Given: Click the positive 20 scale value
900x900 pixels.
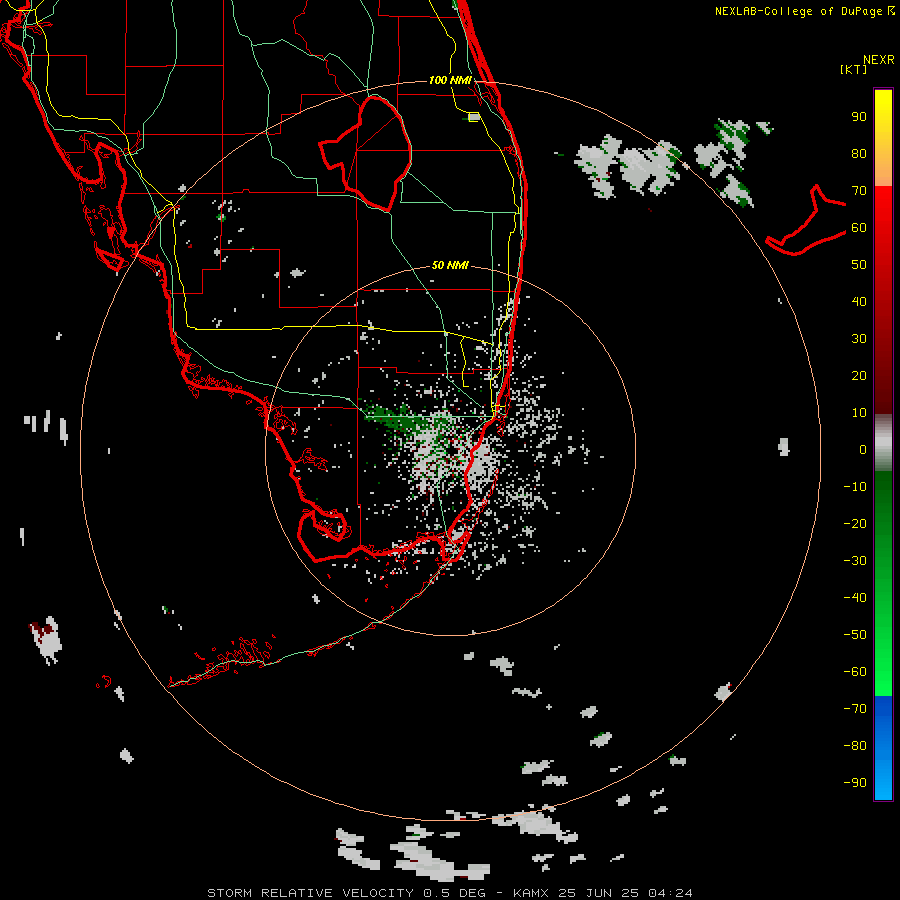Looking at the screenshot, I should point(859,375).
